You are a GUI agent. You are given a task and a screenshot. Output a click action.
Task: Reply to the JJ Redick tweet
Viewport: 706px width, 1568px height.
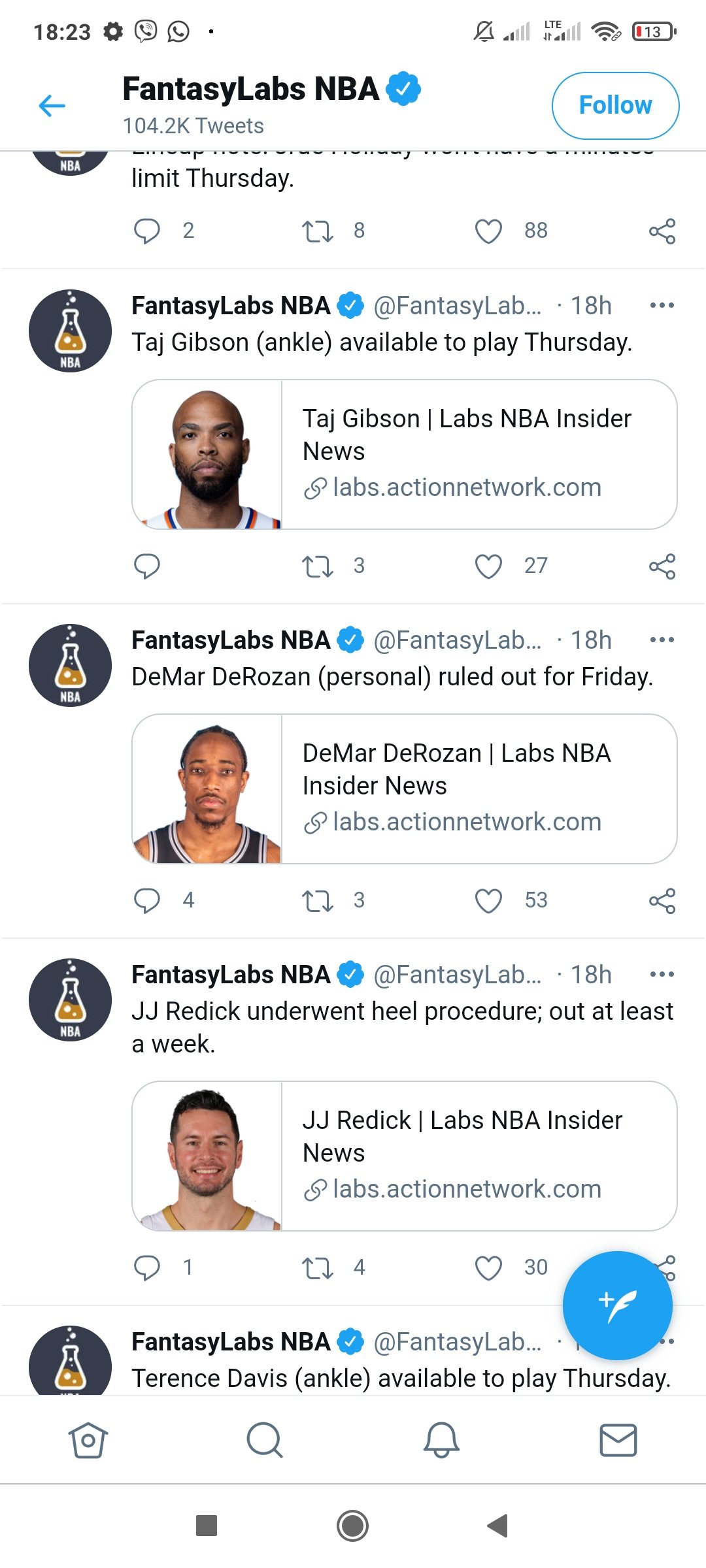click(147, 1267)
